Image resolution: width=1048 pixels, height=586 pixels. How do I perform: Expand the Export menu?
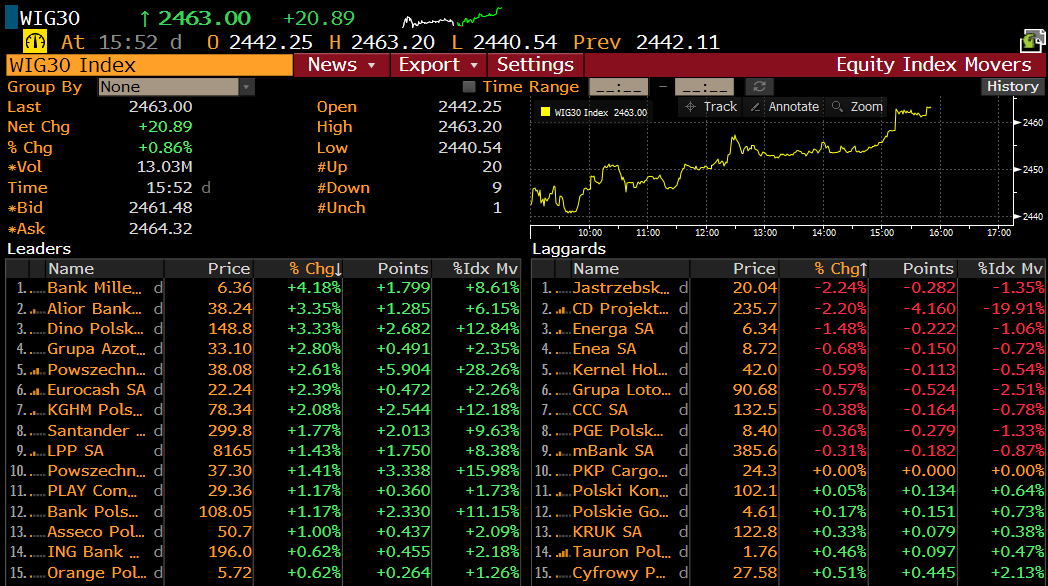click(x=437, y=65)
